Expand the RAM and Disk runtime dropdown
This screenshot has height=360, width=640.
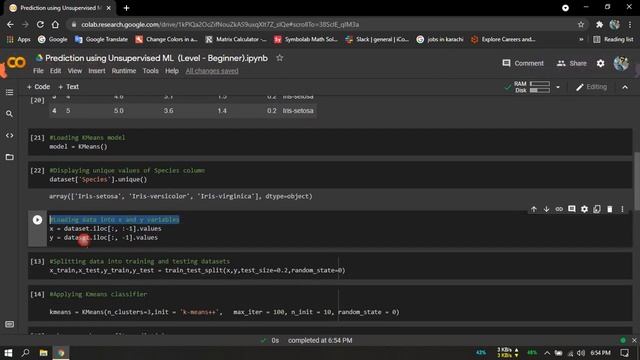point(558,87)
